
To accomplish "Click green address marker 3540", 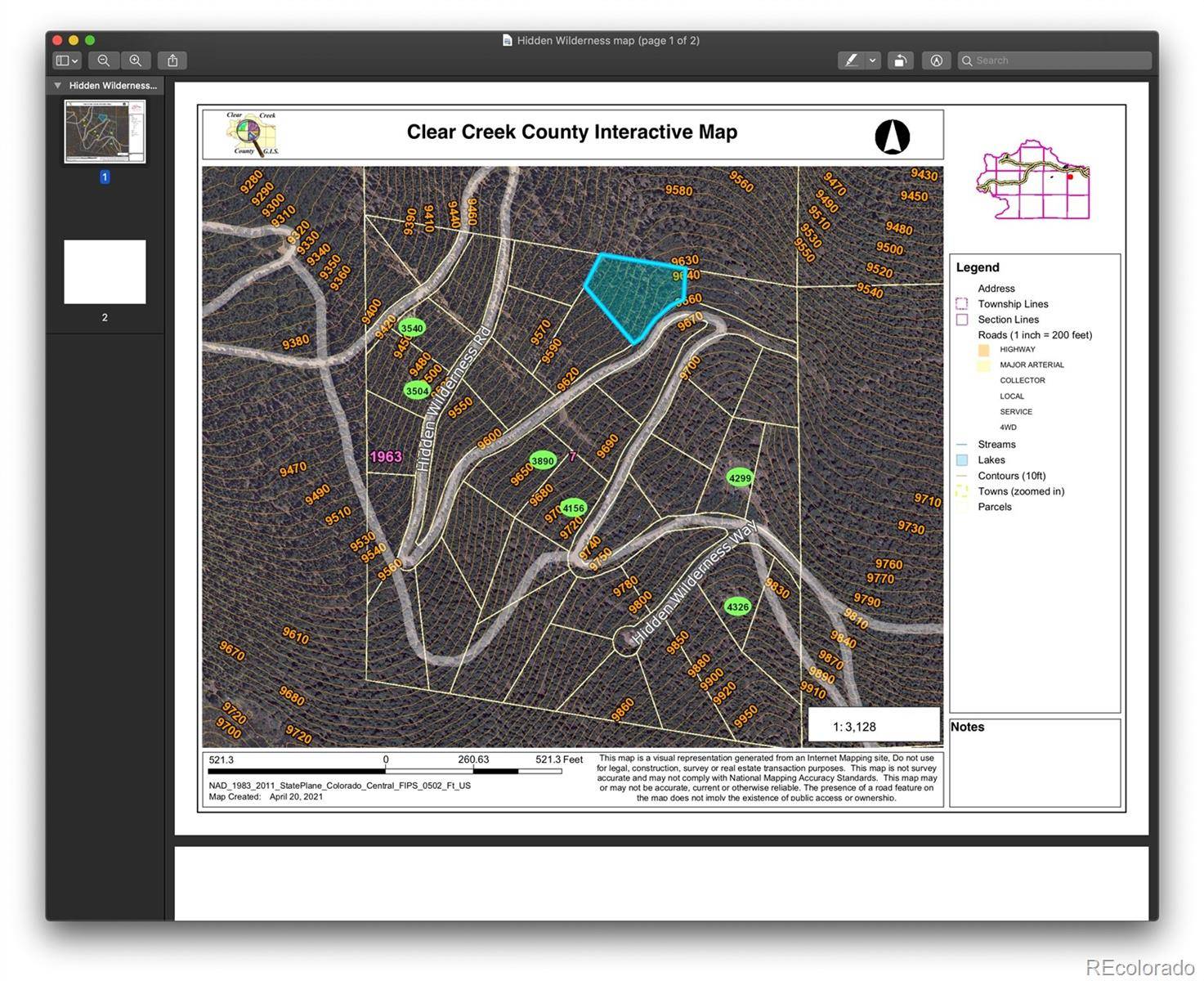I will (411, 328).
